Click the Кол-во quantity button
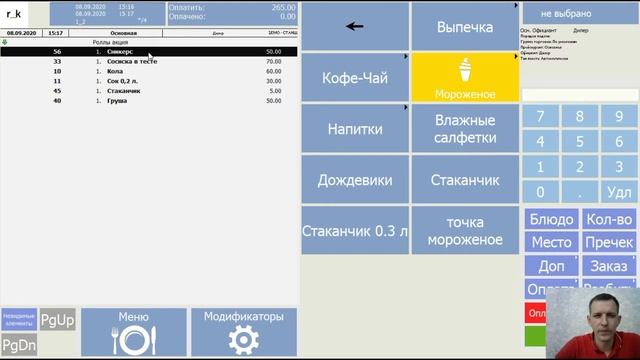The width and height of the screenshot is (640, 360). (609, 219)
